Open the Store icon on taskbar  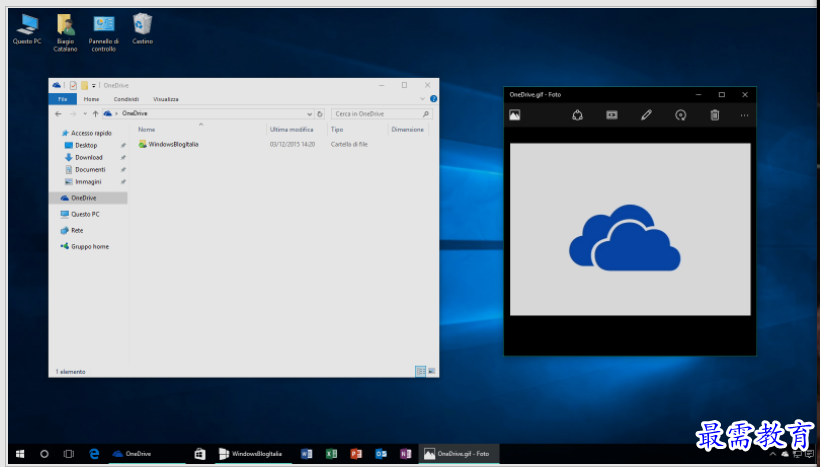(199, 454)
